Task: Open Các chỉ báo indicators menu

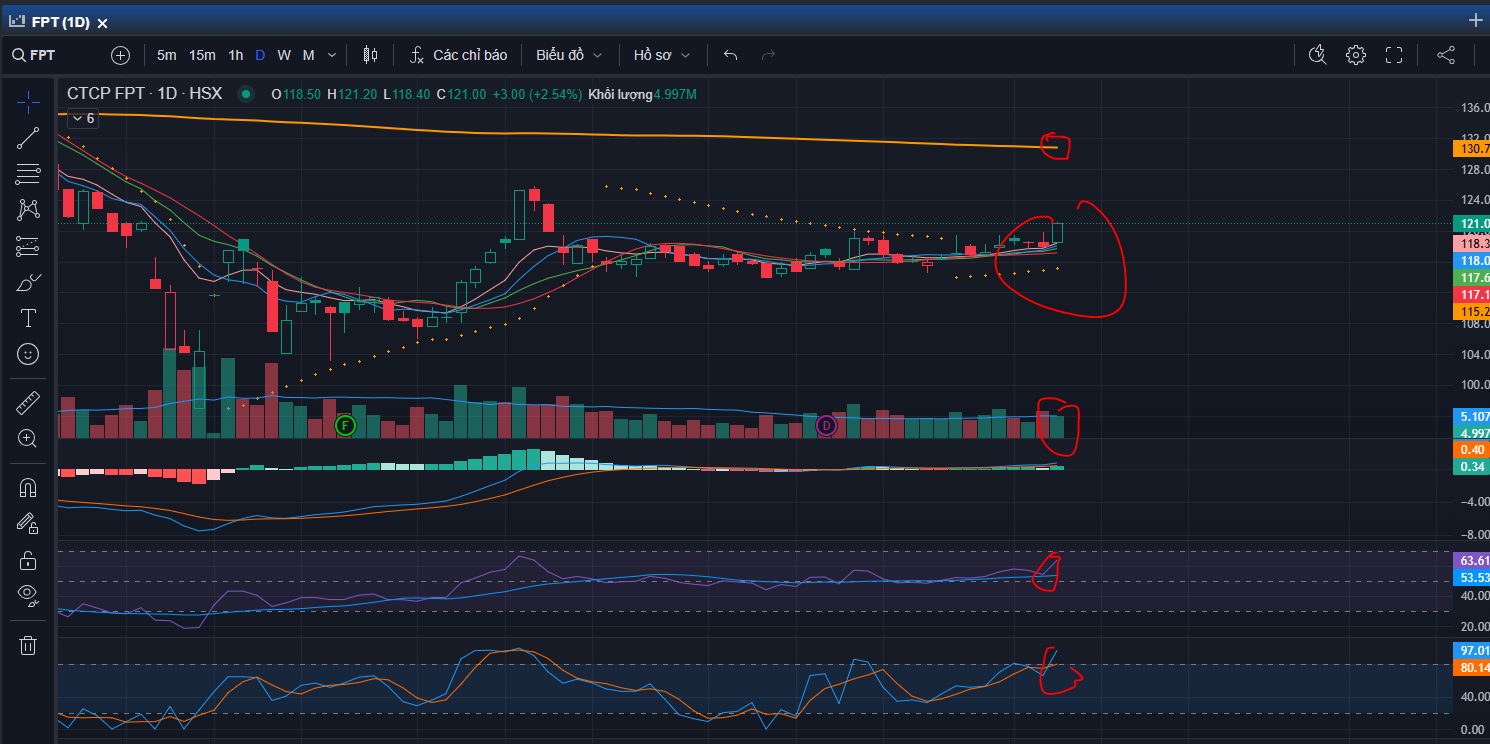Action: (459, 55)
